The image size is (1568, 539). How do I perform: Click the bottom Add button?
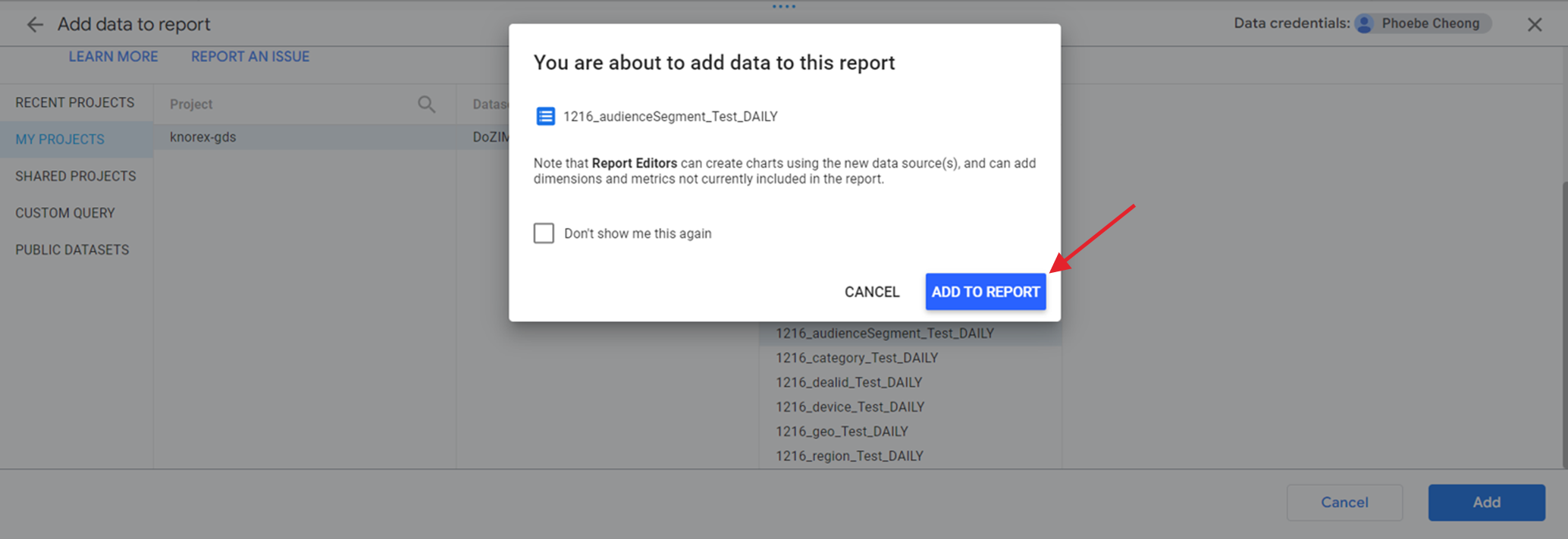1485,503
